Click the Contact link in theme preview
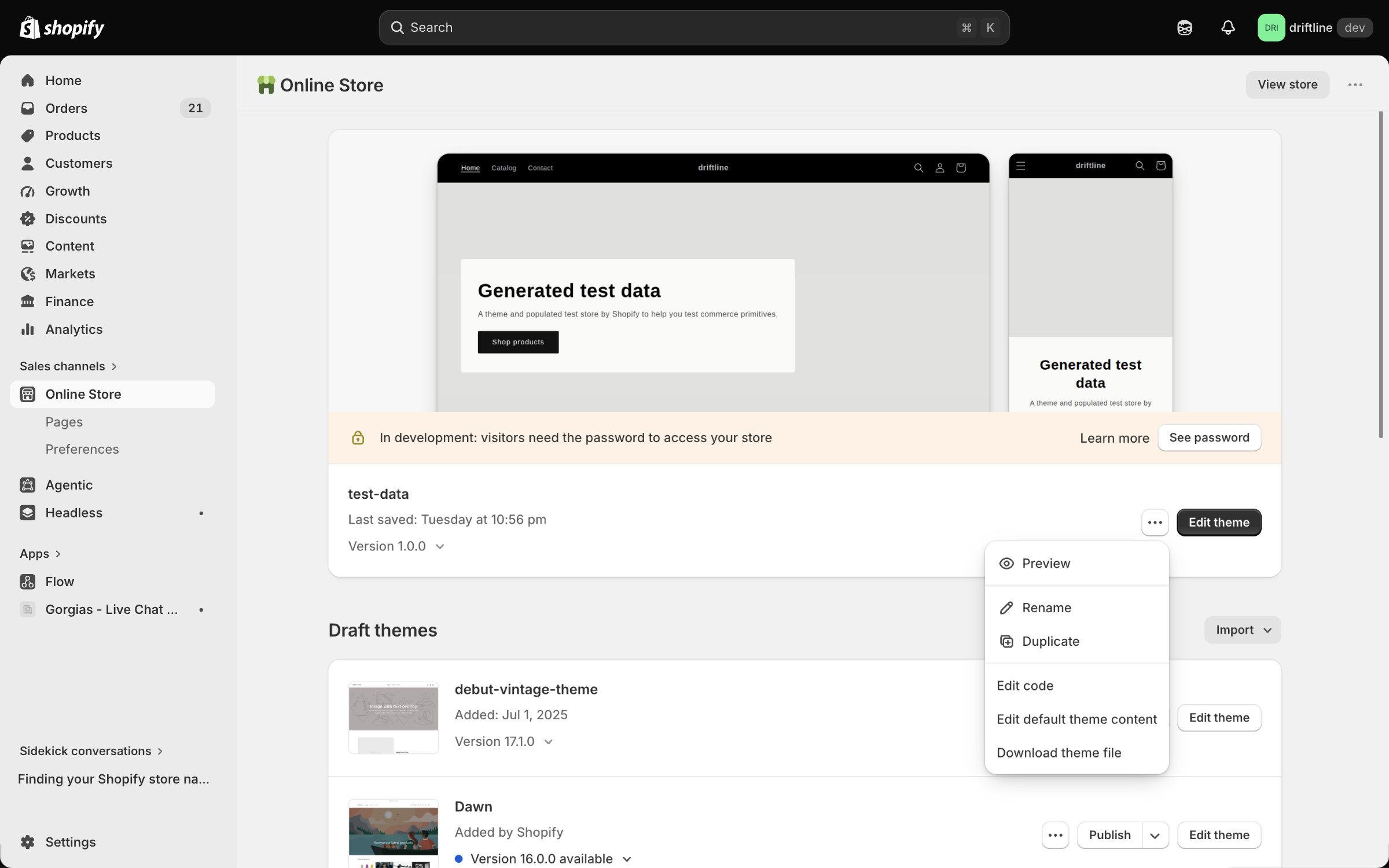The width and height of the screenshot is (1389, 868). (540, 168)
